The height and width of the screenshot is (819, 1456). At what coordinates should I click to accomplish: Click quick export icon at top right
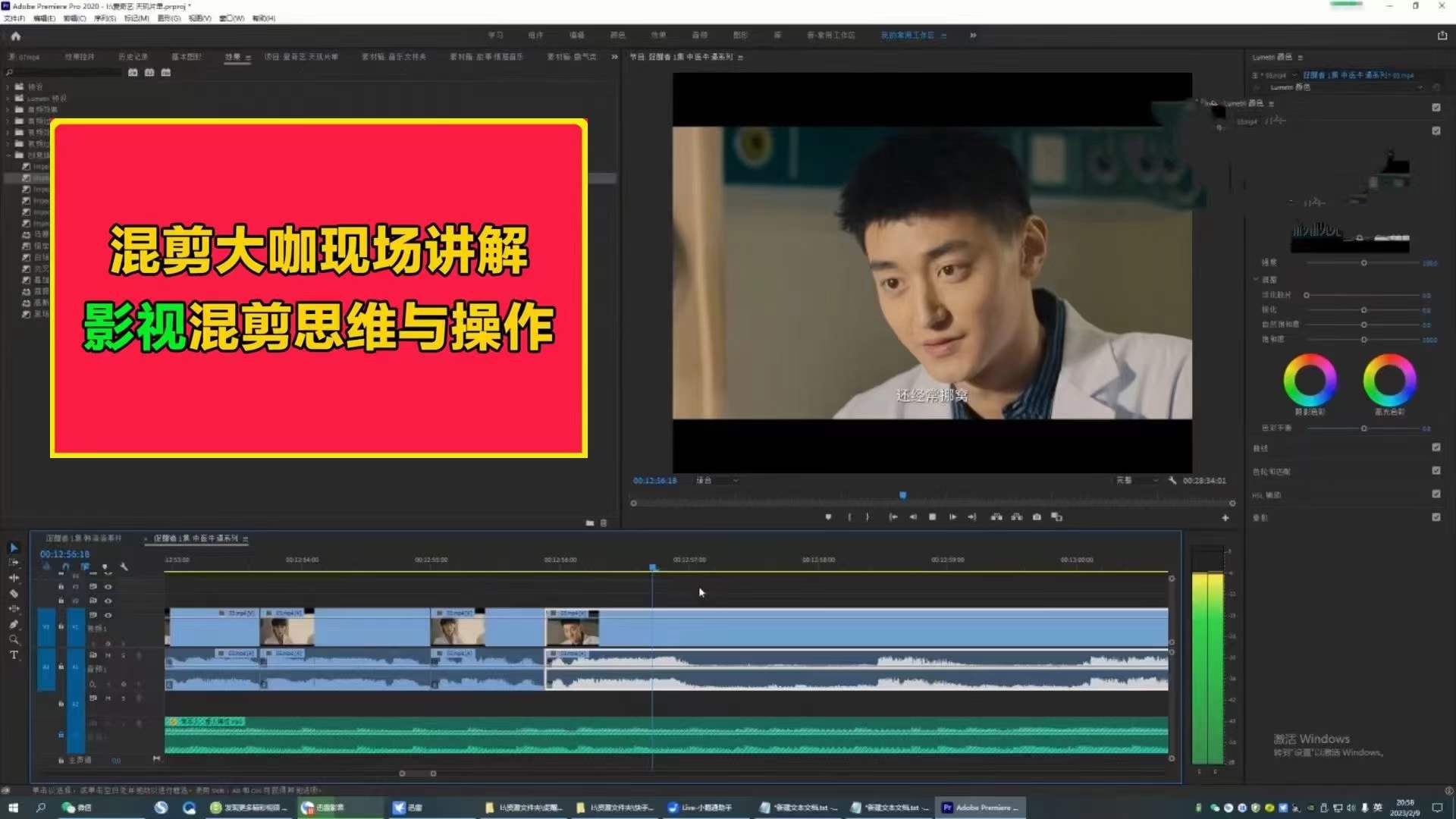pos(1442,36)
